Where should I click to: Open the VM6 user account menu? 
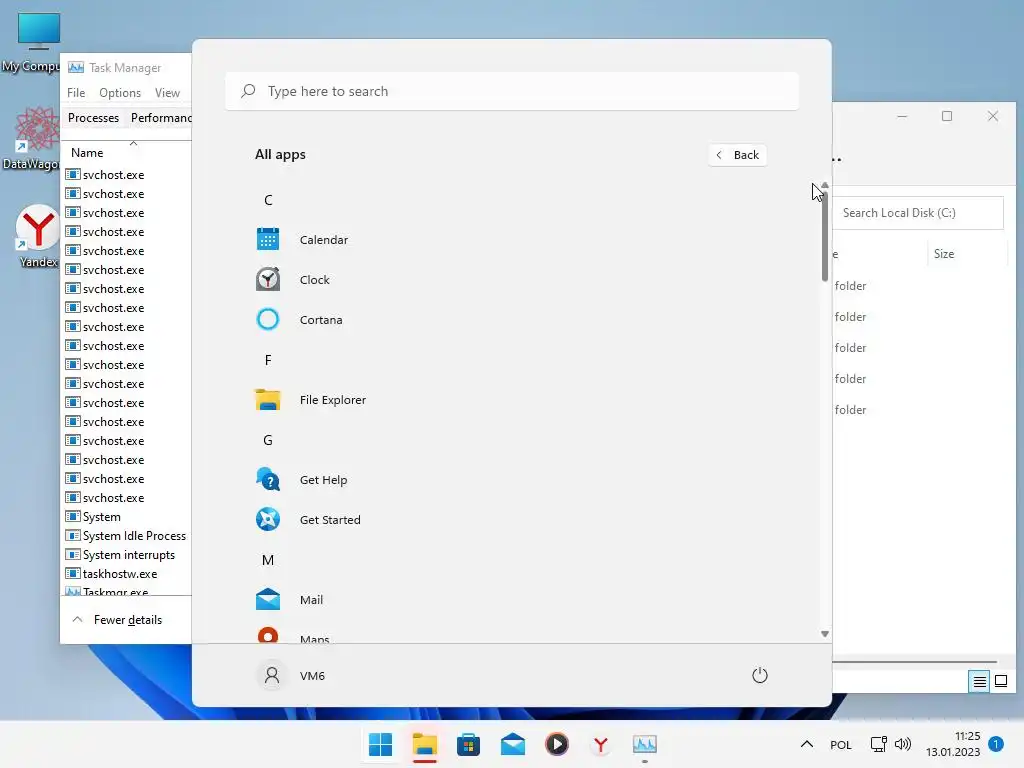pyautogui.click(x=291, y=675)
